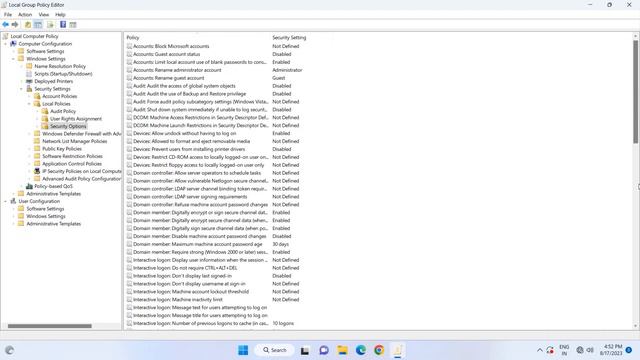Screen dimensions: 640x360
Task: Open the Windows Start menu
Action: (x=243, y=350)
